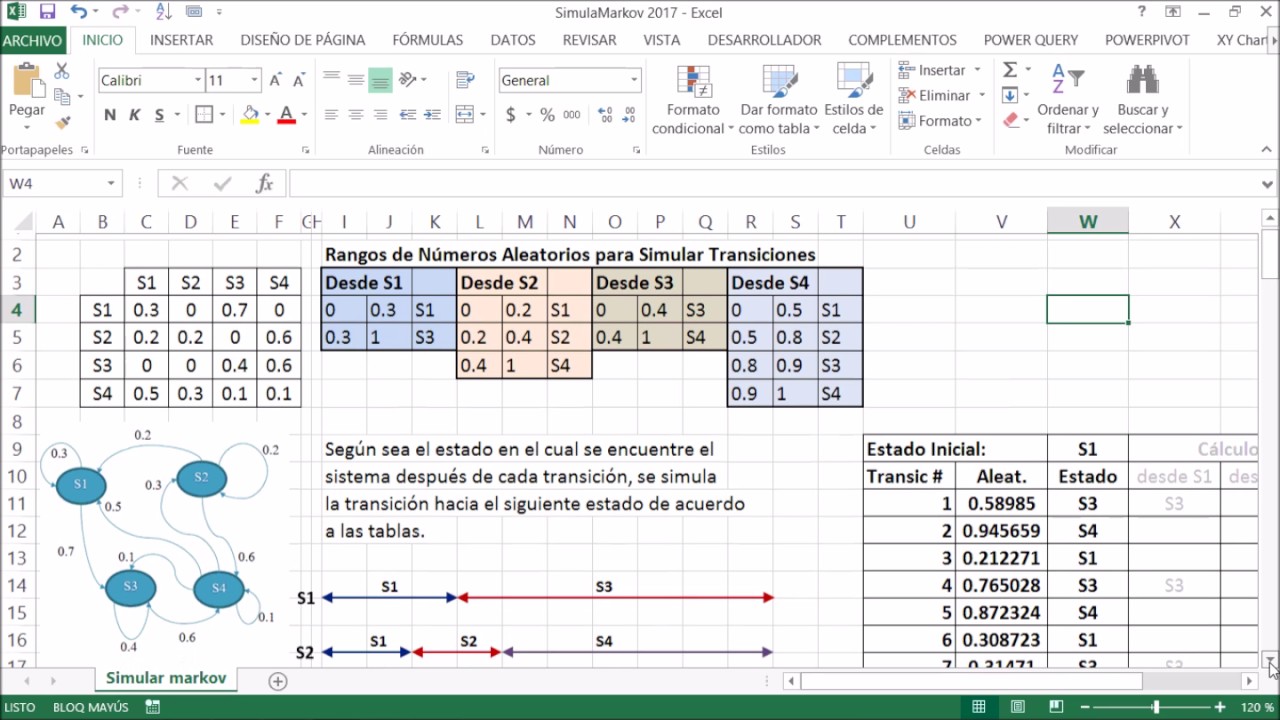Viewport: 1280px width, 720px height.
Task: Open the ARCHIVO tab
Action: point(32,40)
